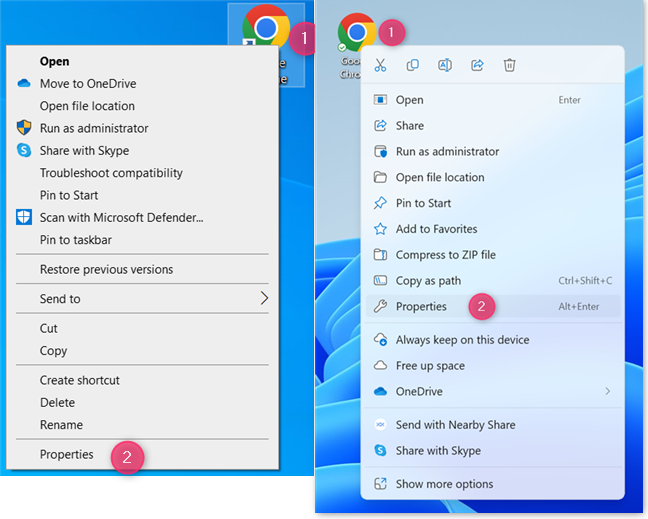Click the Copy icon in Windows 11 menu

click(412, 65)
